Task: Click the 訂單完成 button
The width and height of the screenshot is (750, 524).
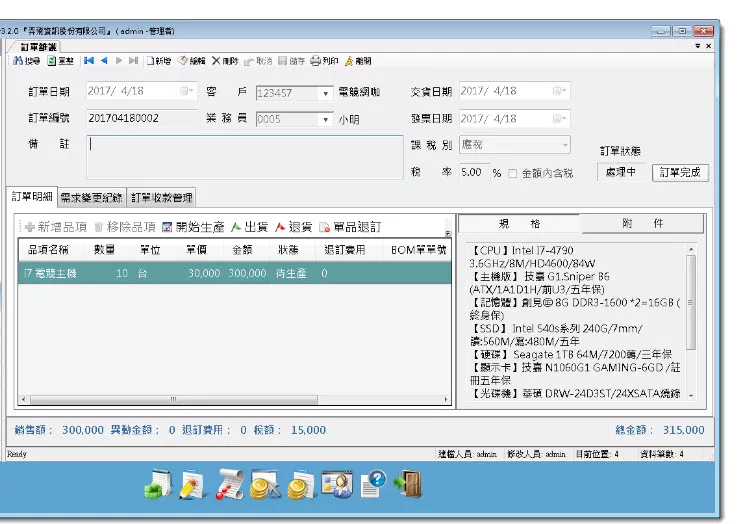Action: point(680,172)
